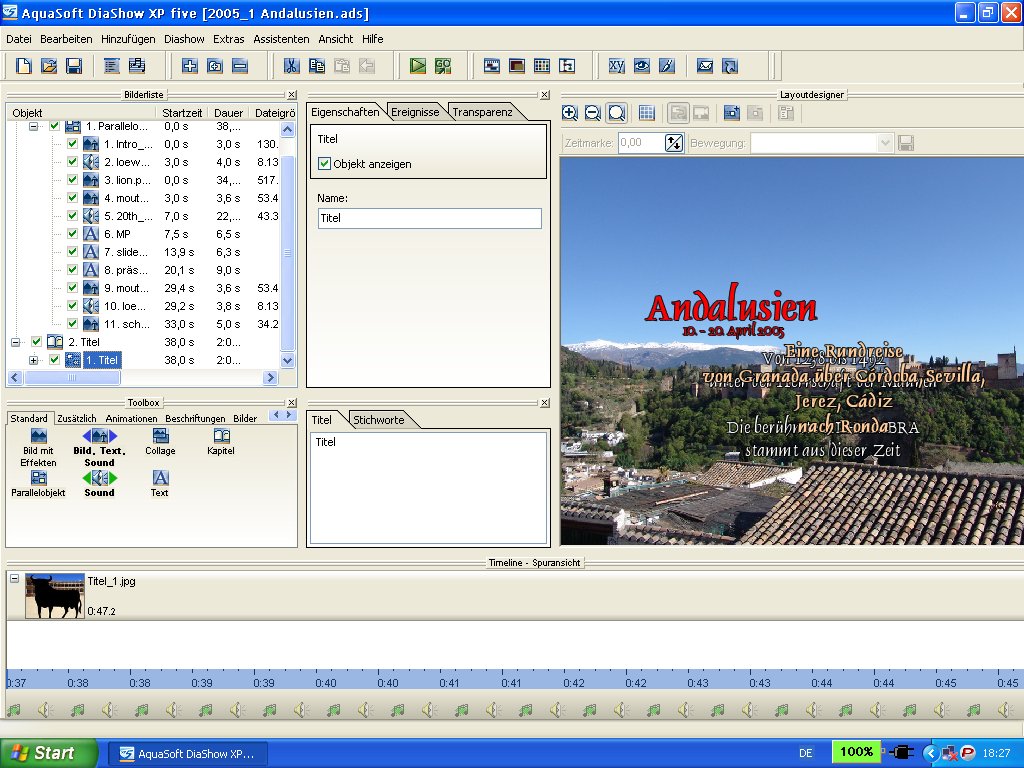Switch to the Transparenz tab
The image size is (1024, 768).
481,112
